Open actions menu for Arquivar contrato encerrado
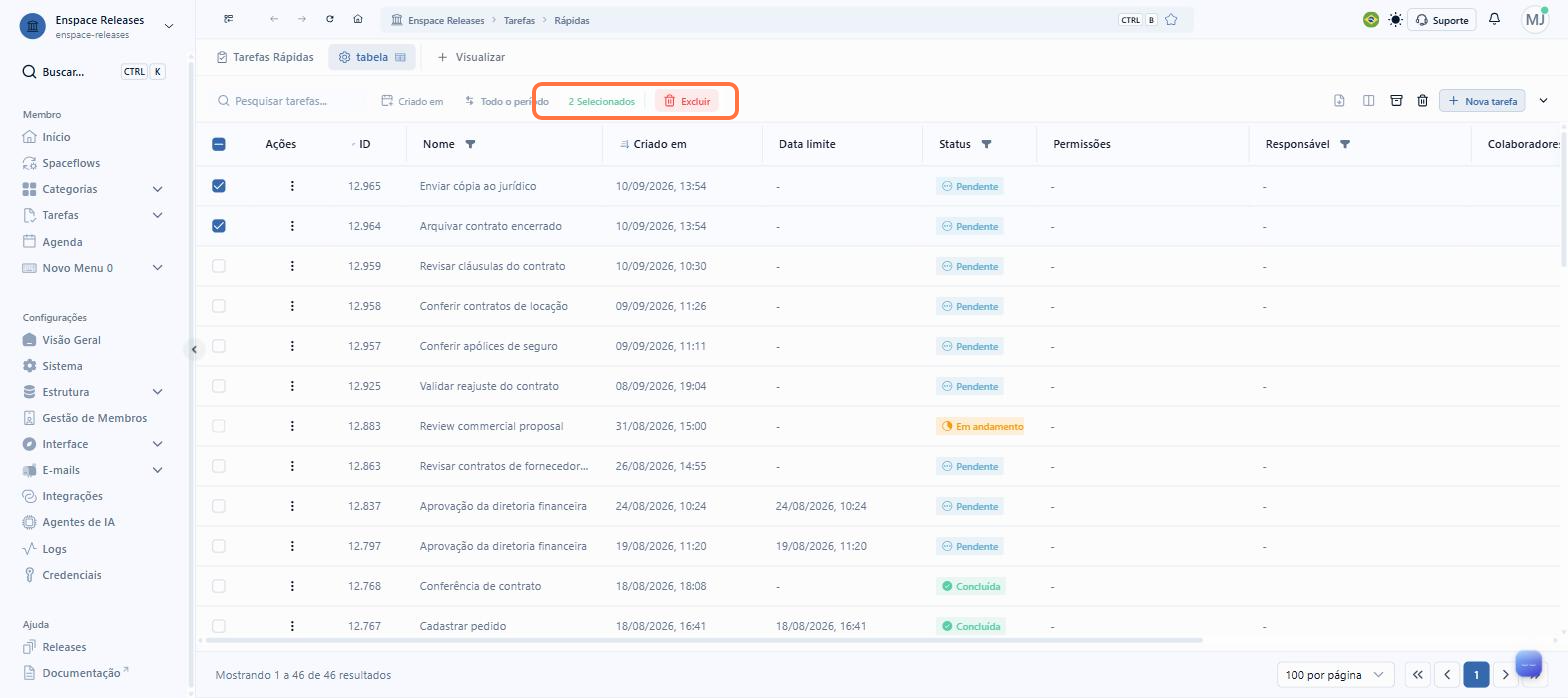 click(292, 226)
